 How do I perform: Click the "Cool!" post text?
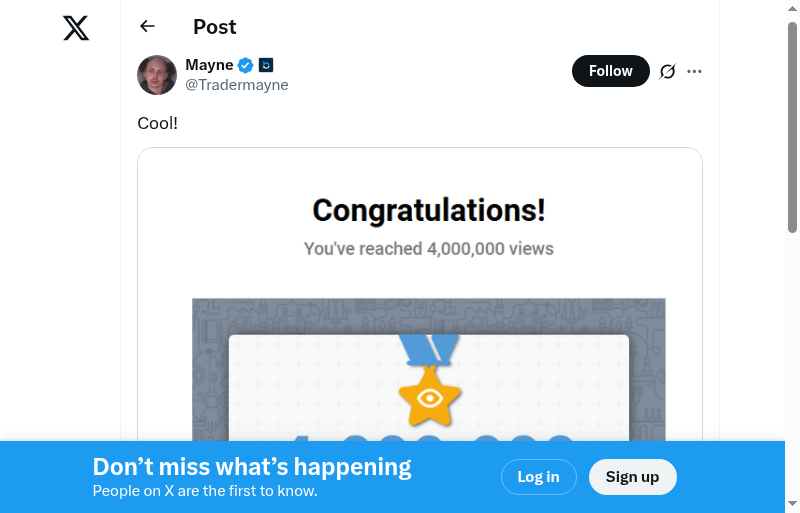point(157,123)
